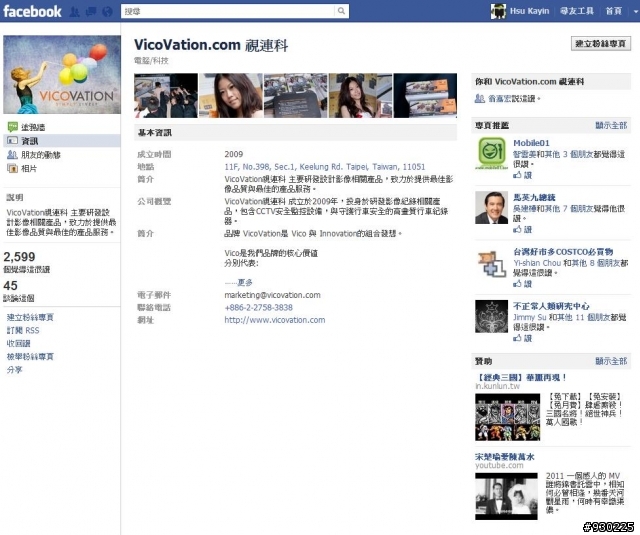640x535 pixels.
Task: Click the 相片 photo icon
Action: (12, 168)
